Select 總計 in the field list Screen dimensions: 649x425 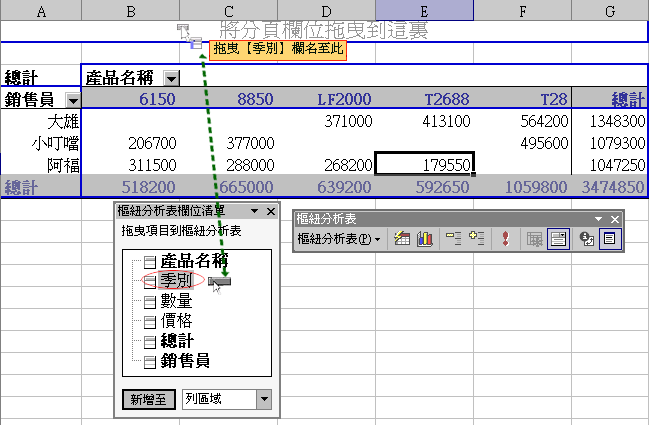pos(177,341)
